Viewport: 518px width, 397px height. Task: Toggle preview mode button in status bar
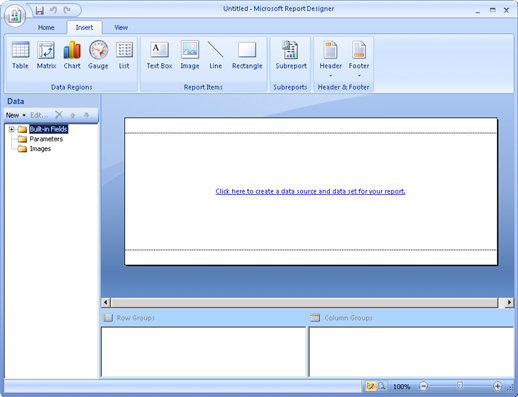click(382, 386)
